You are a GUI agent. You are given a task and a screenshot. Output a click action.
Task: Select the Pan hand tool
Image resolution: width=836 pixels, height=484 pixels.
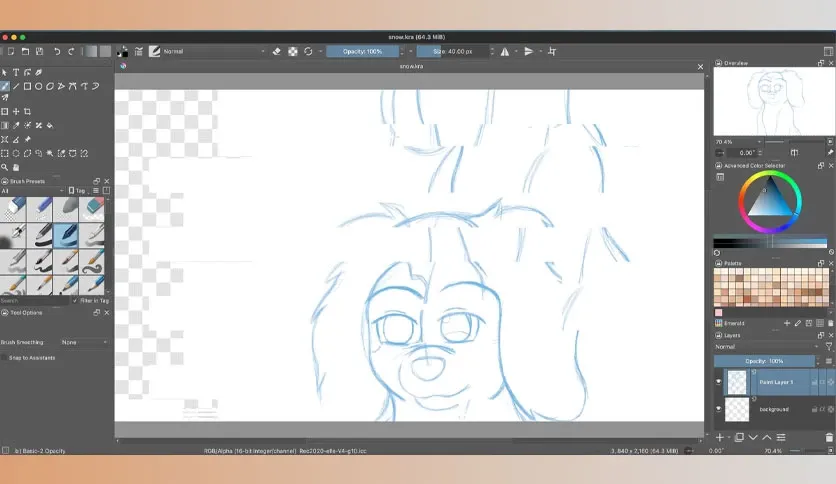point(16,167)
